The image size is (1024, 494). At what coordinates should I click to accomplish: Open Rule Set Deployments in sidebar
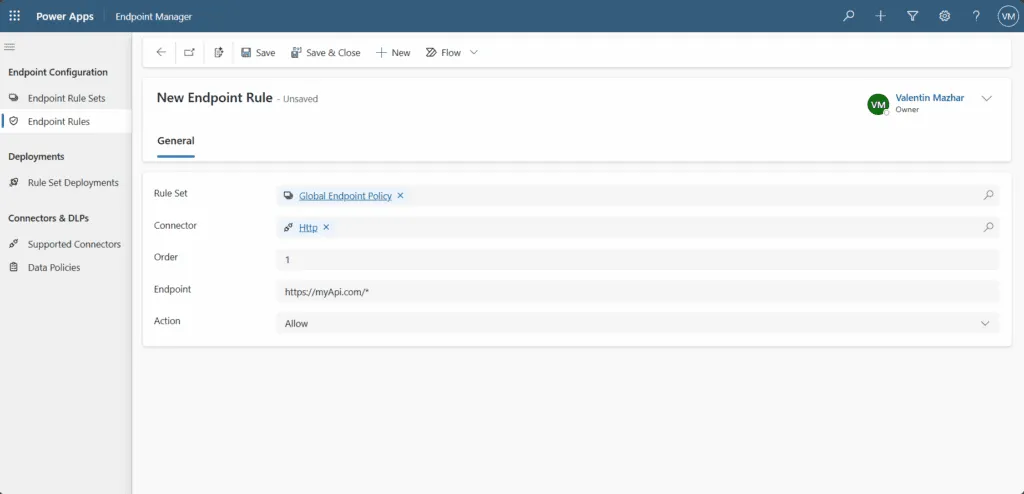click(66, 183)
